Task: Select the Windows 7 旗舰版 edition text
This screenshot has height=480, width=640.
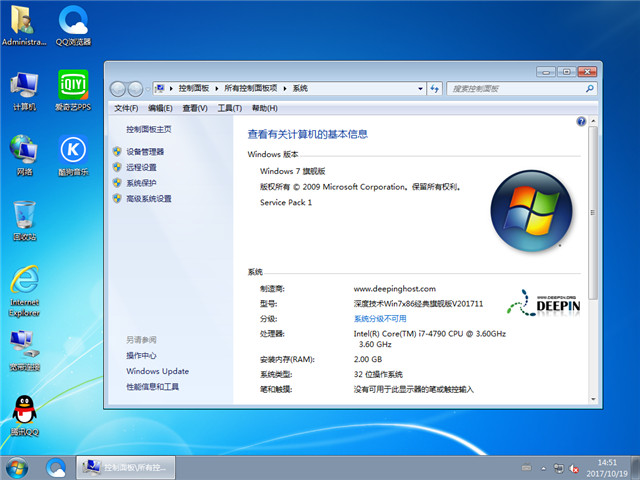Action: click(x=293, y=171)
